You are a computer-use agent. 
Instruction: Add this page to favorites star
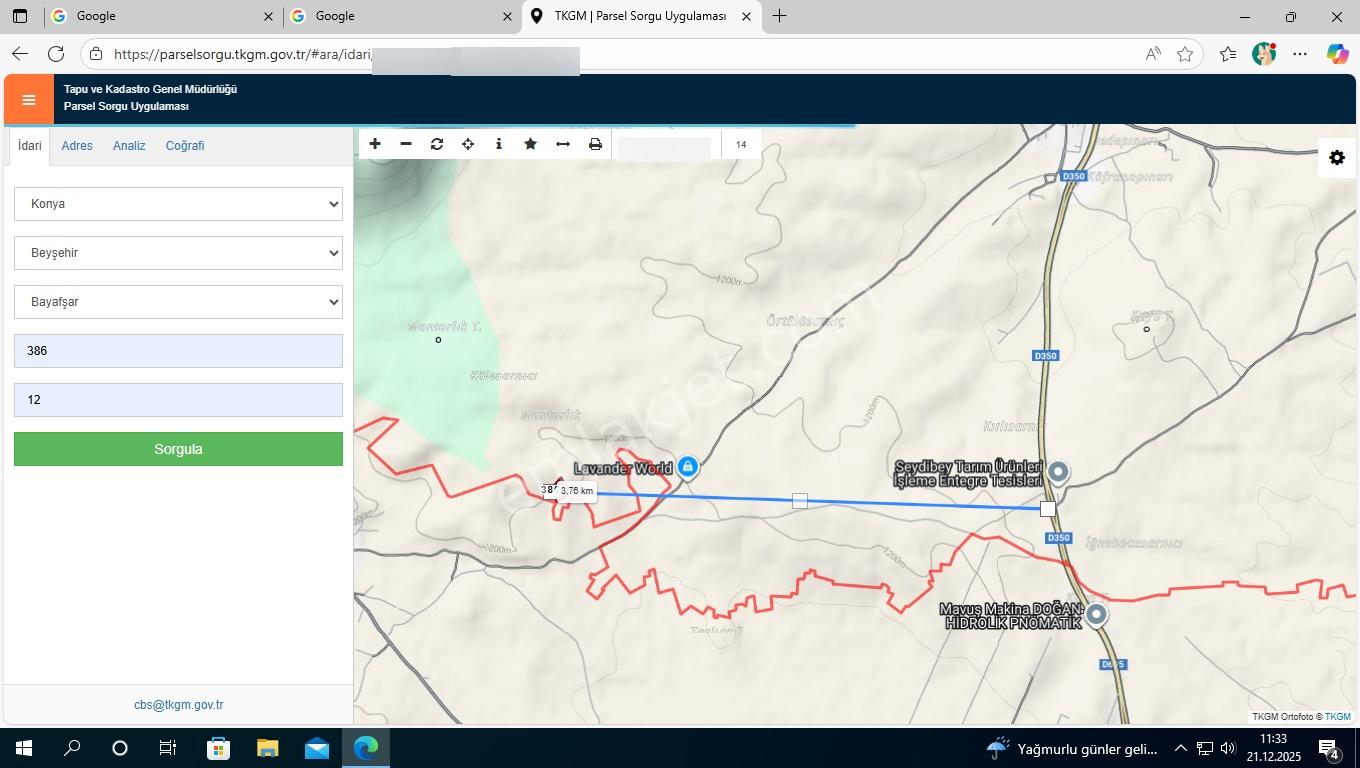pos(1185,54)
